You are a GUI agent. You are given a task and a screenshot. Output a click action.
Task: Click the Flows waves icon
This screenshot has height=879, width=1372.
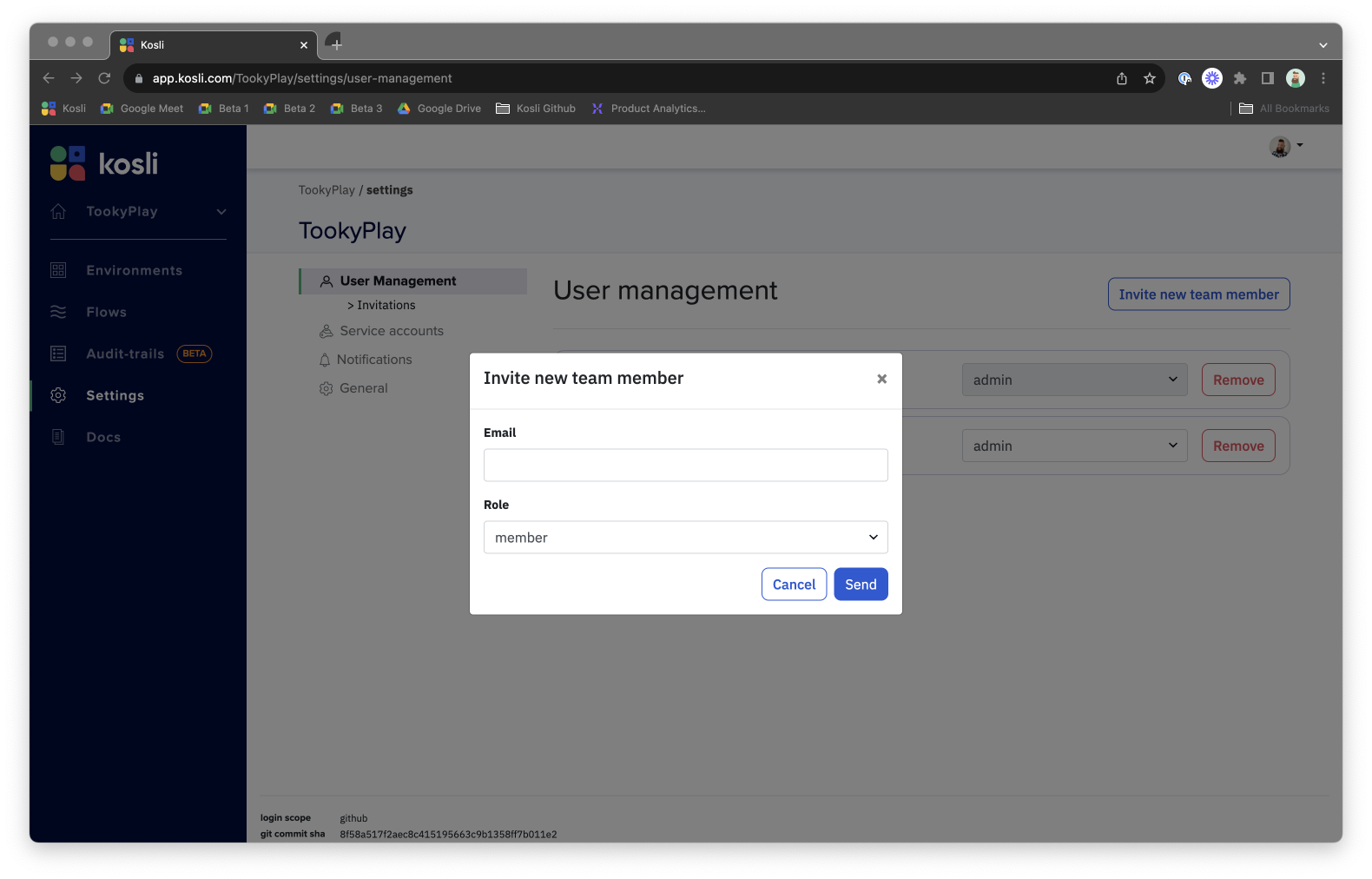pyautogui.click(x=58, y=312)
